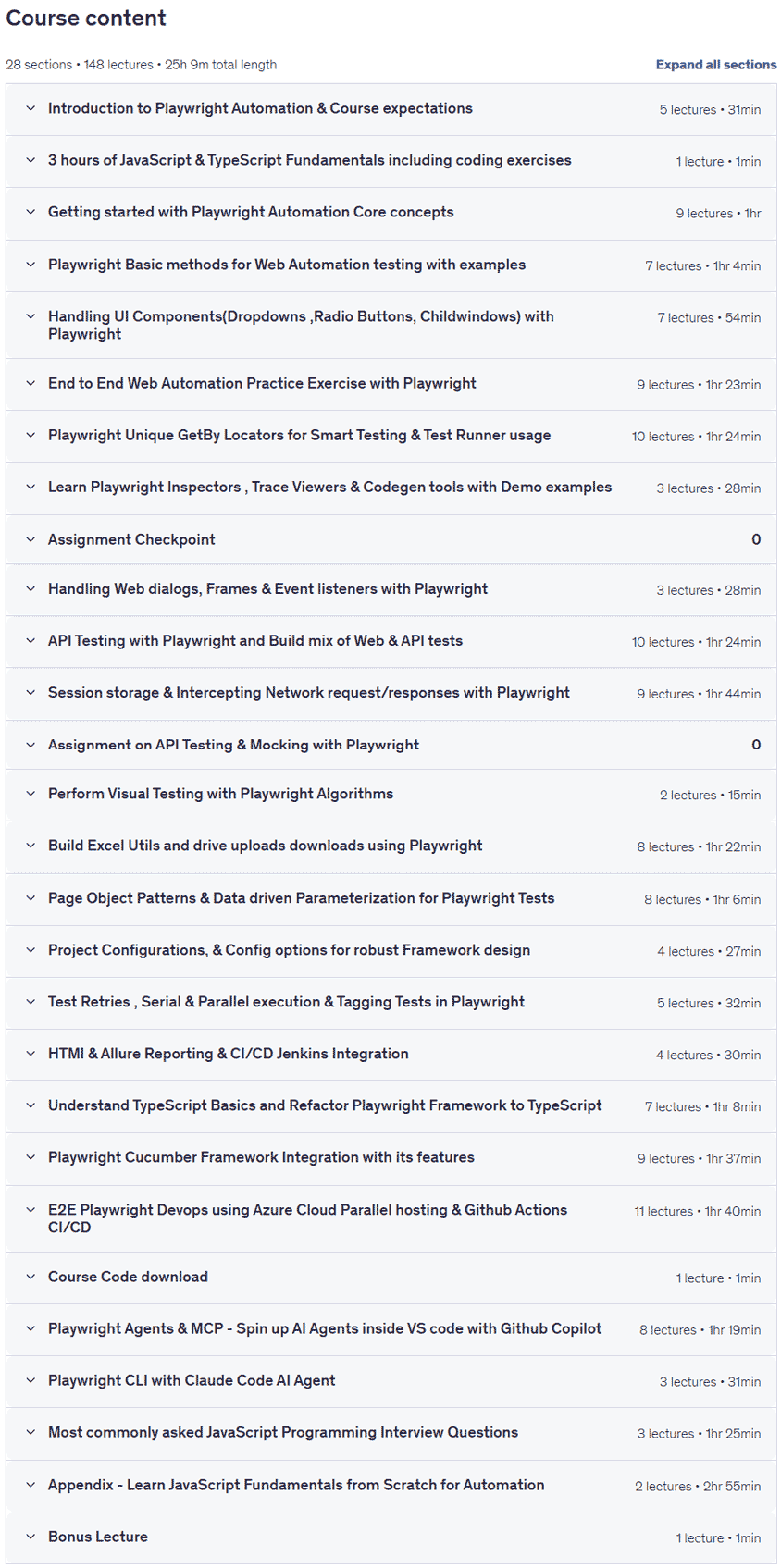Screen dimensions: 781x1568
Task: Click chevron next to Bonus Lecture
Action: [31, 1537]
